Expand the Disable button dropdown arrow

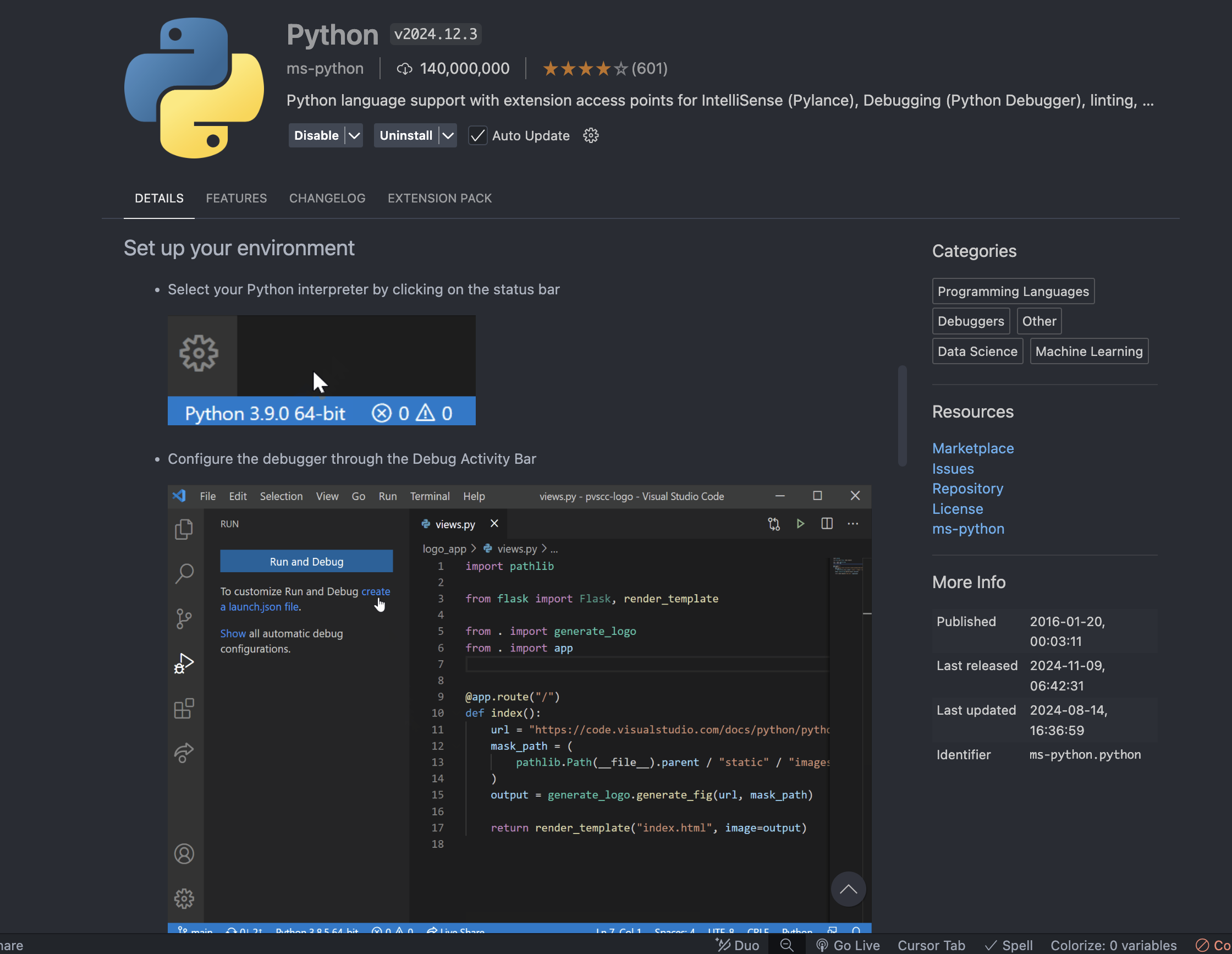point(354,135)
